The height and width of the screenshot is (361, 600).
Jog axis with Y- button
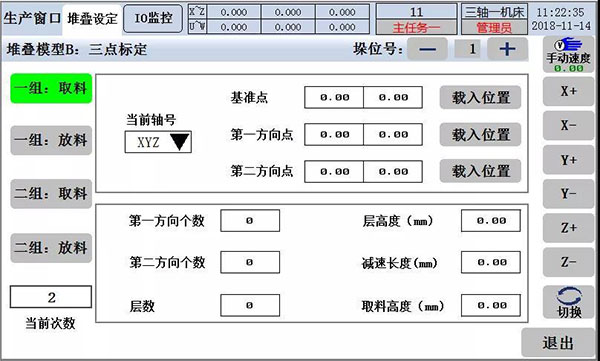coord(568,193)
